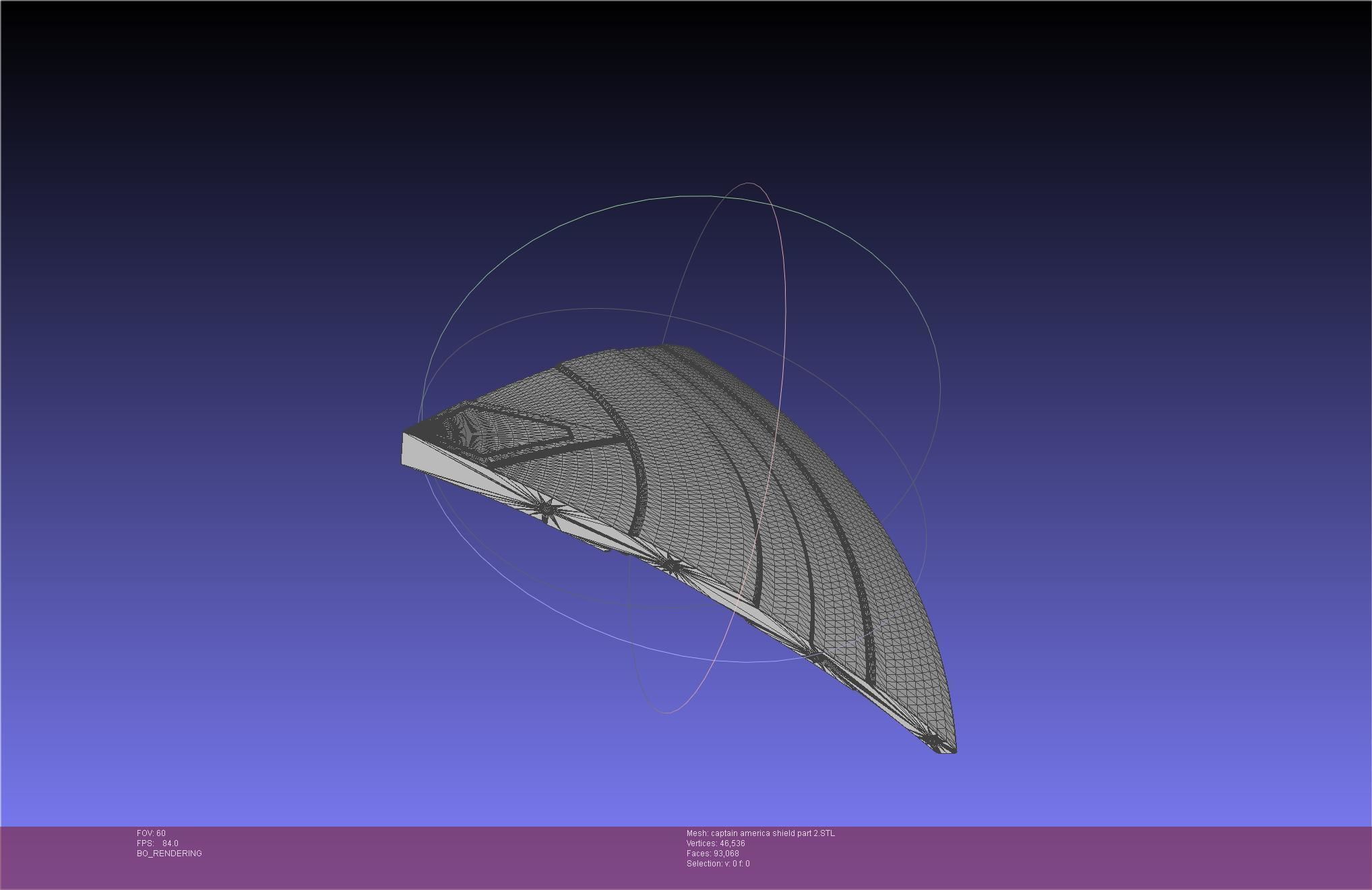
Task: Click the FPS: 84.0 readout
Action: tap(158, 843)
